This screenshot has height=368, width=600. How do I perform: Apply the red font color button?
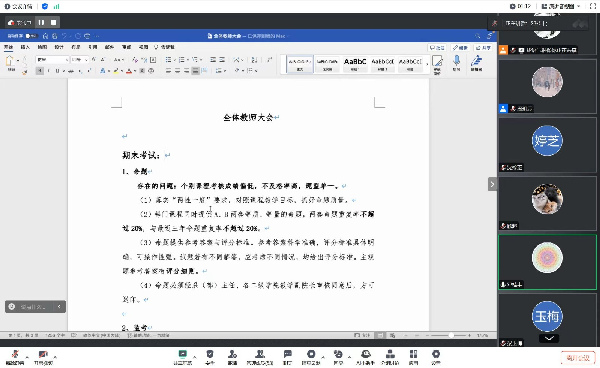(129, 71)
